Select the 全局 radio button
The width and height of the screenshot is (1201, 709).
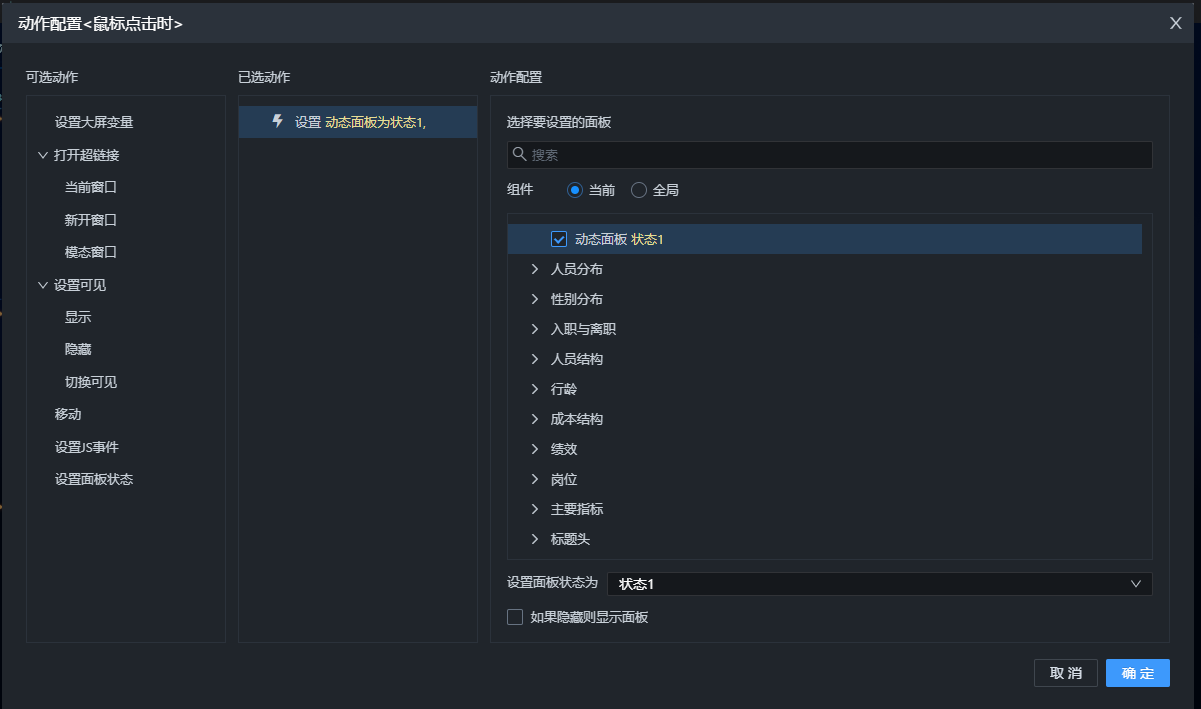639,190
